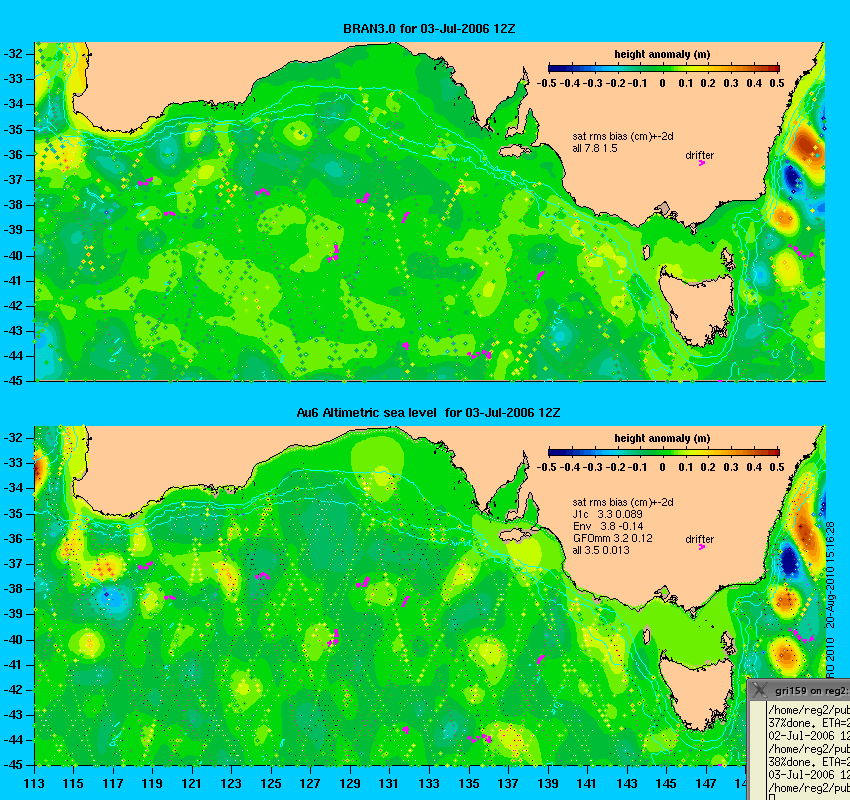Click 'BRAN3.0 for 03-Jul-2006 12Z' plot title
850x800 pixels.
click(x=429, y=29)
